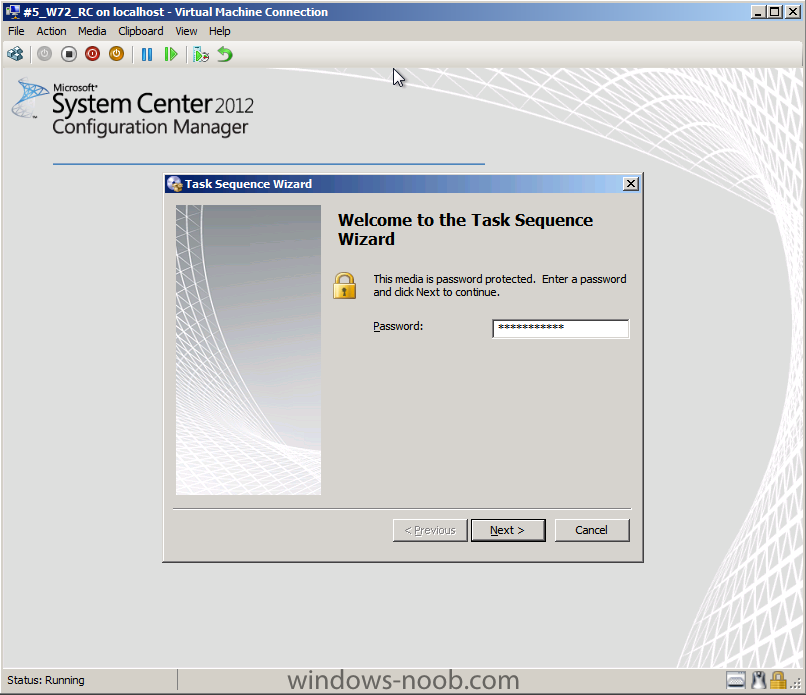
Task: Click the "Status: Running" status text
Action: (46, 680)
